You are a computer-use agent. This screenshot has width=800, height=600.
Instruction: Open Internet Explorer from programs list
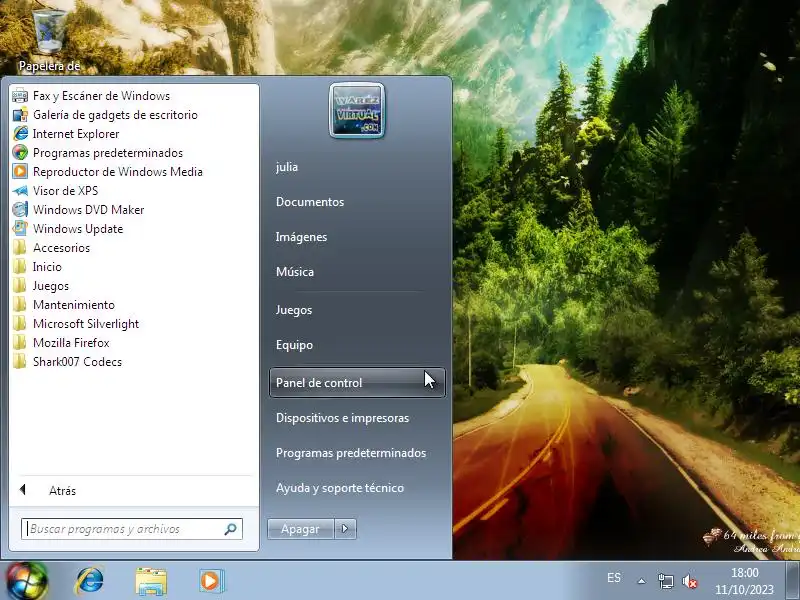coord(66,134)
